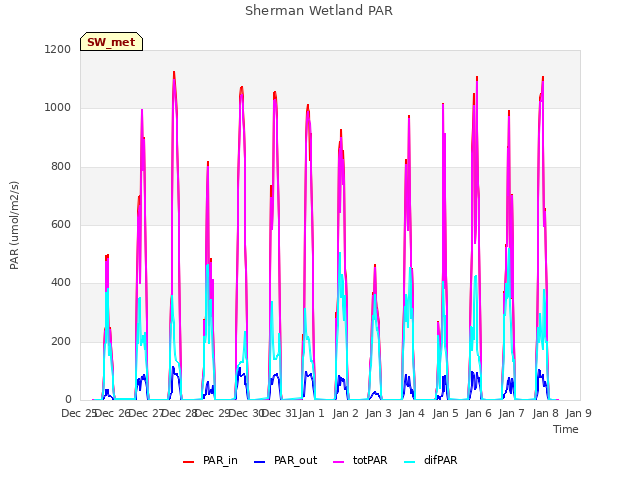Click the Jan 9 x-axis label

point(578,413)
